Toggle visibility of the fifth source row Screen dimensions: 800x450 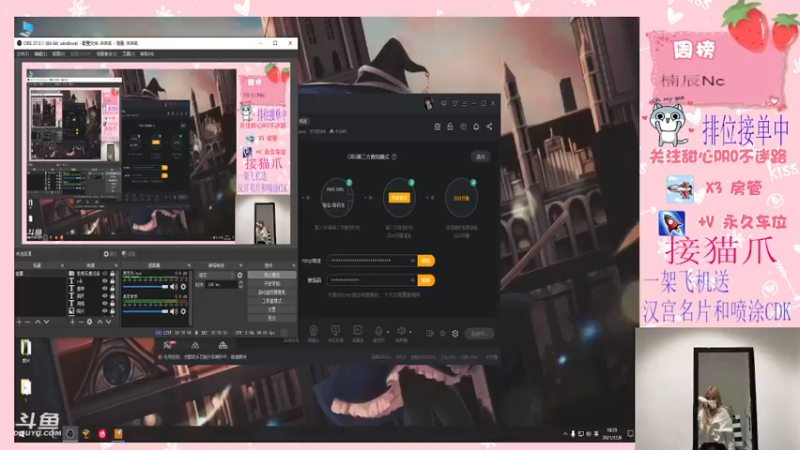(x=105, y=303)
